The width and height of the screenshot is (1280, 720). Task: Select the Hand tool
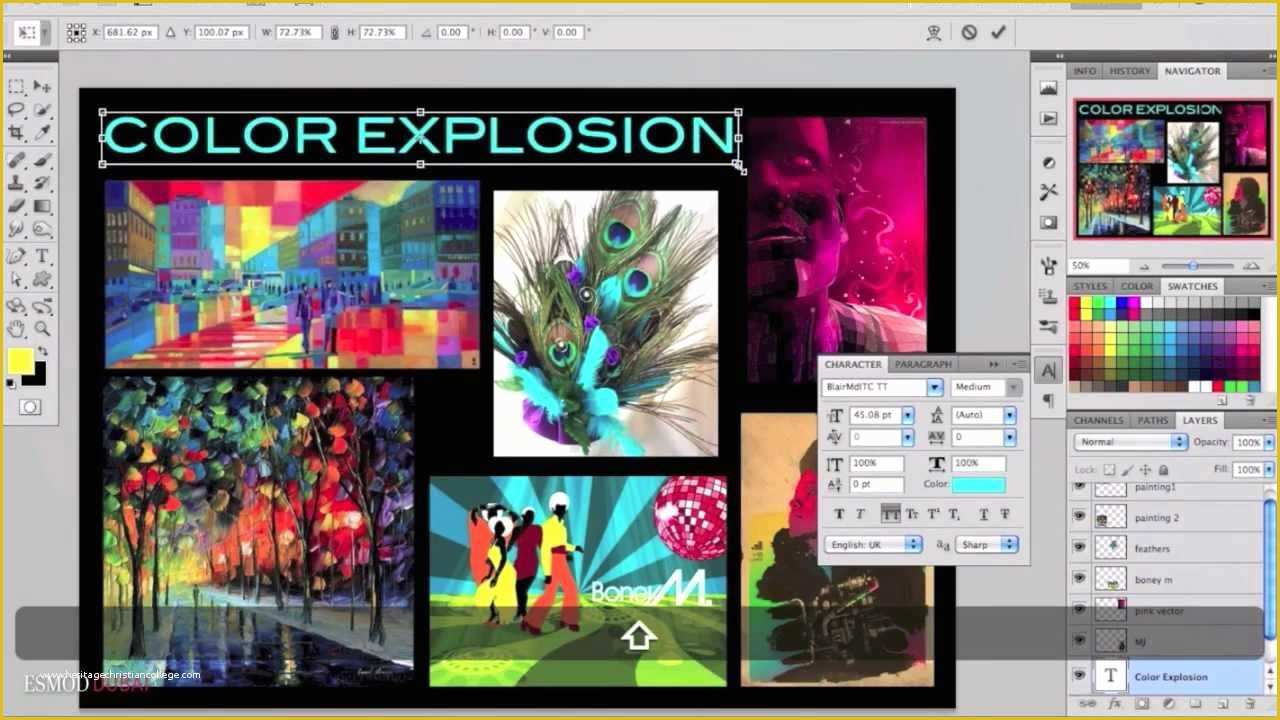tap(16, 329)
